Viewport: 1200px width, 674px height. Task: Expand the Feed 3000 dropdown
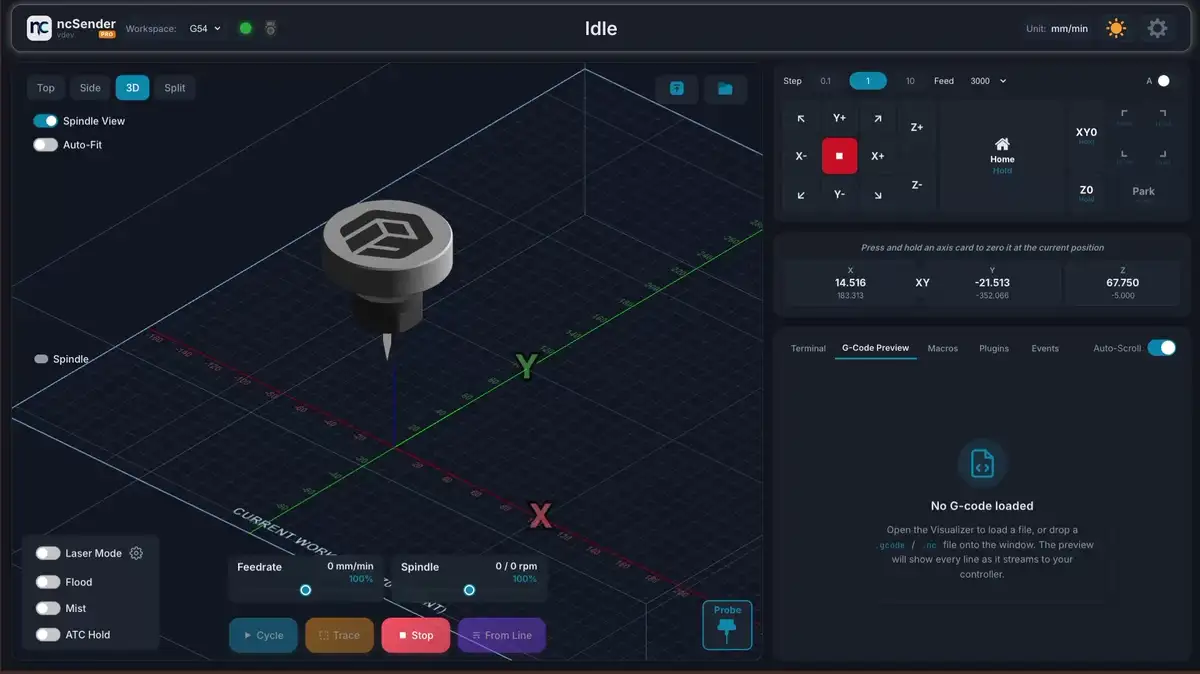point(988,81)
